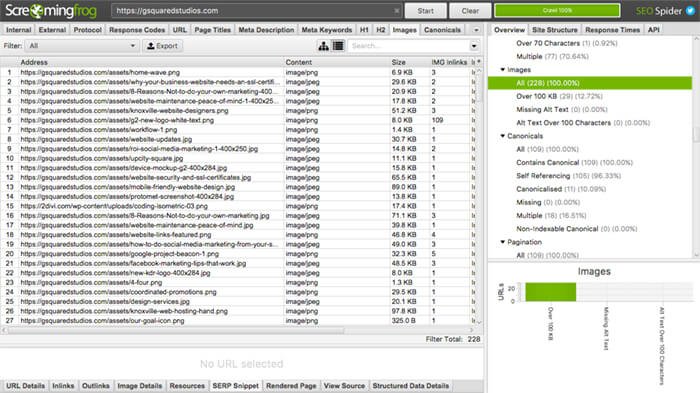Screen dimensions: 700x393
Task: Select the Overview tab
Action: [x=509, y=30]
